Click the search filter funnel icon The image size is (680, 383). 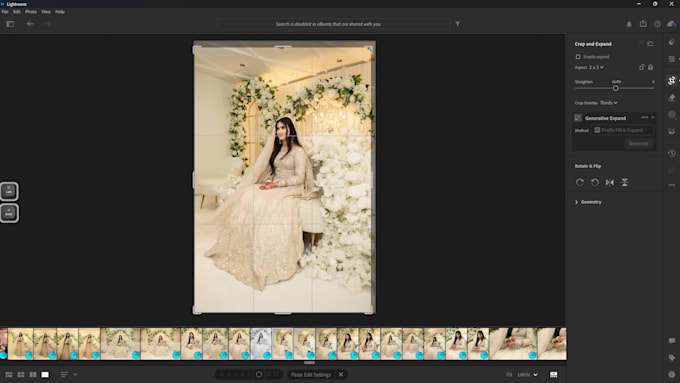pyautogui.click(x=458, y=24)
